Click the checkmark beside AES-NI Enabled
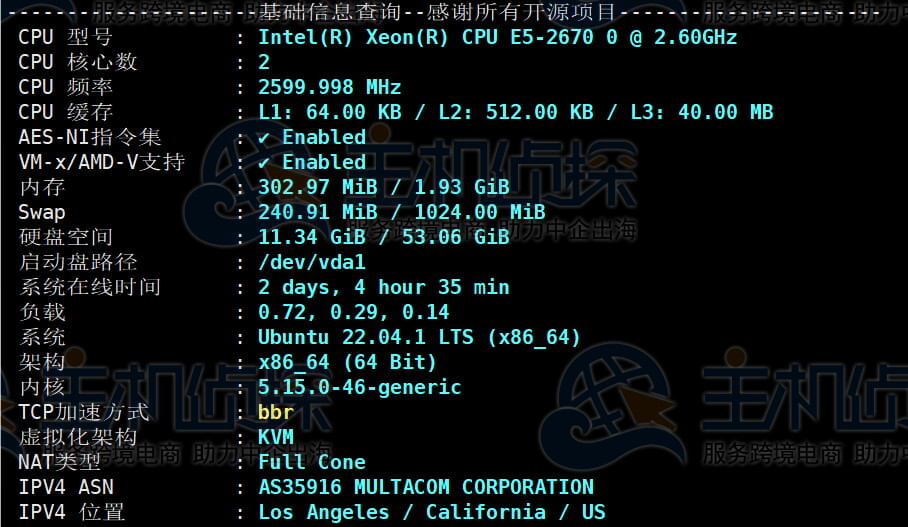Screen dimensions: 908x527 pos(263,137)
